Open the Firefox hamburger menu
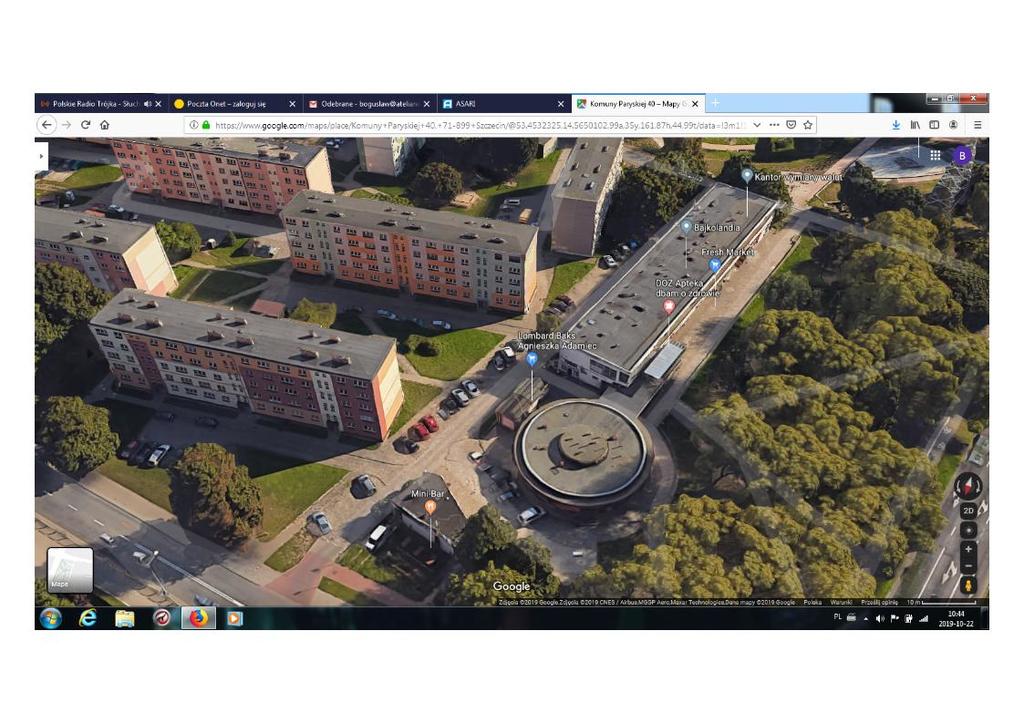Screen dimensions: 1024x724 point(977,125)
